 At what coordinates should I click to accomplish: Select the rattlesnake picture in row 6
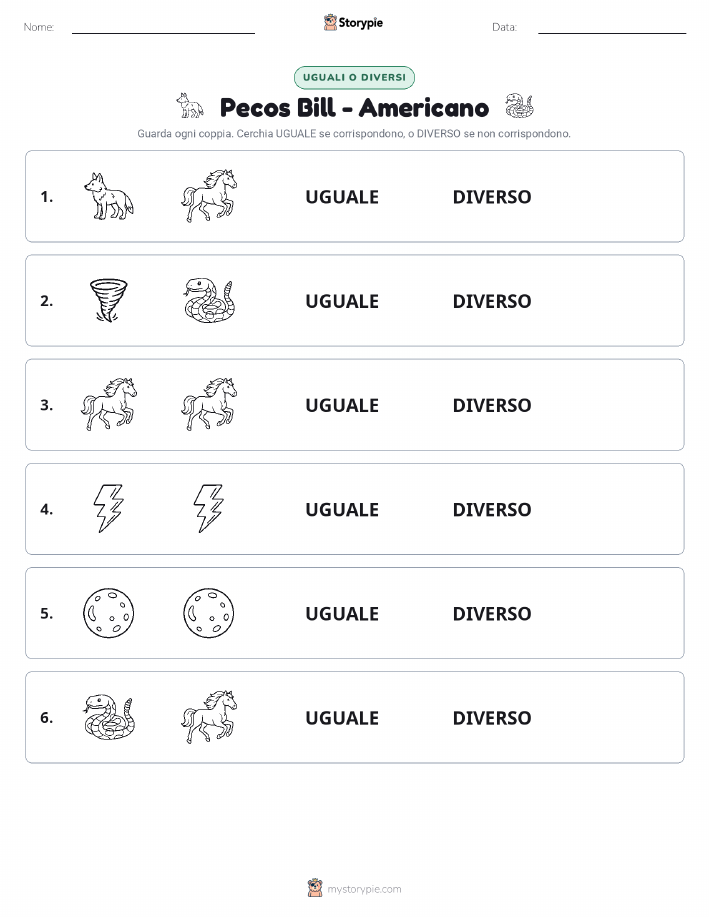point(109,717)
